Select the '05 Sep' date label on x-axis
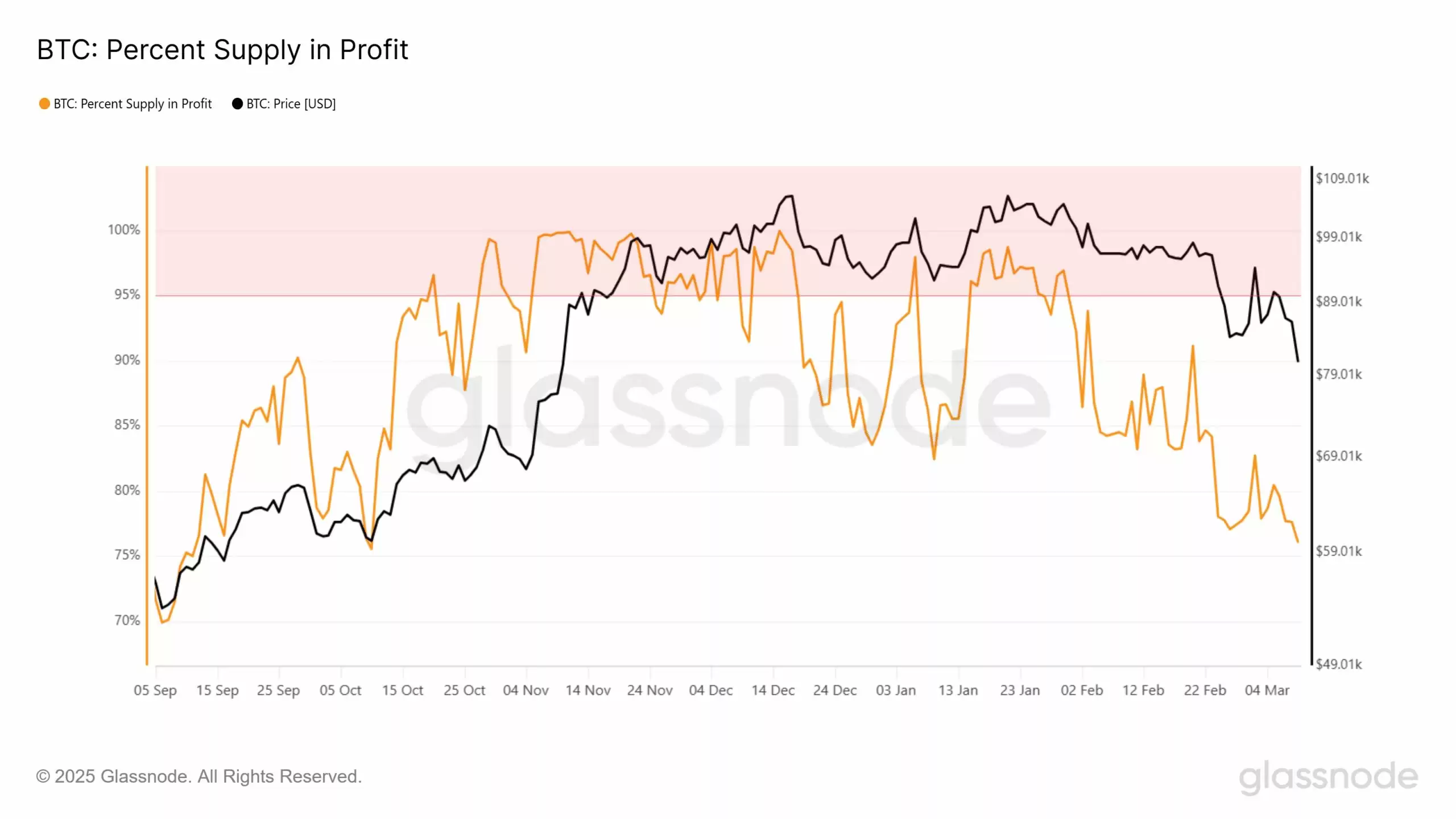Screen dimensions: 1456x819 155,690
